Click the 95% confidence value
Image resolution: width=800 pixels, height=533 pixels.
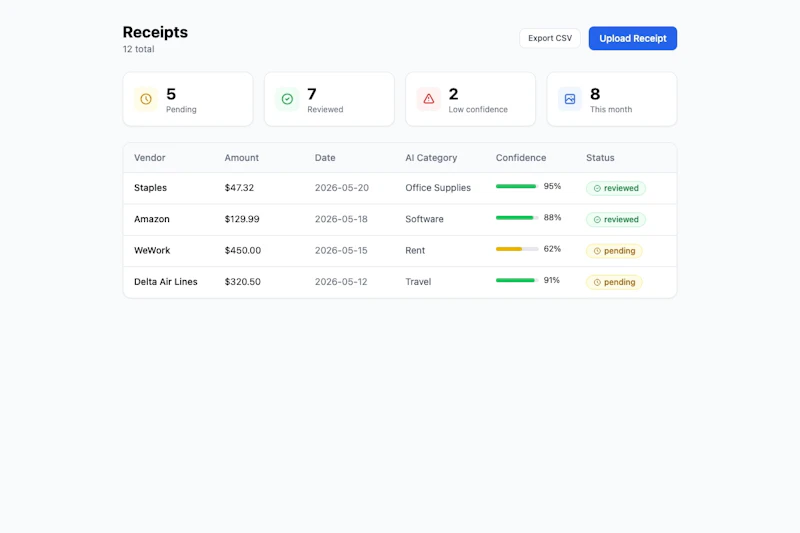coord(552,186)
